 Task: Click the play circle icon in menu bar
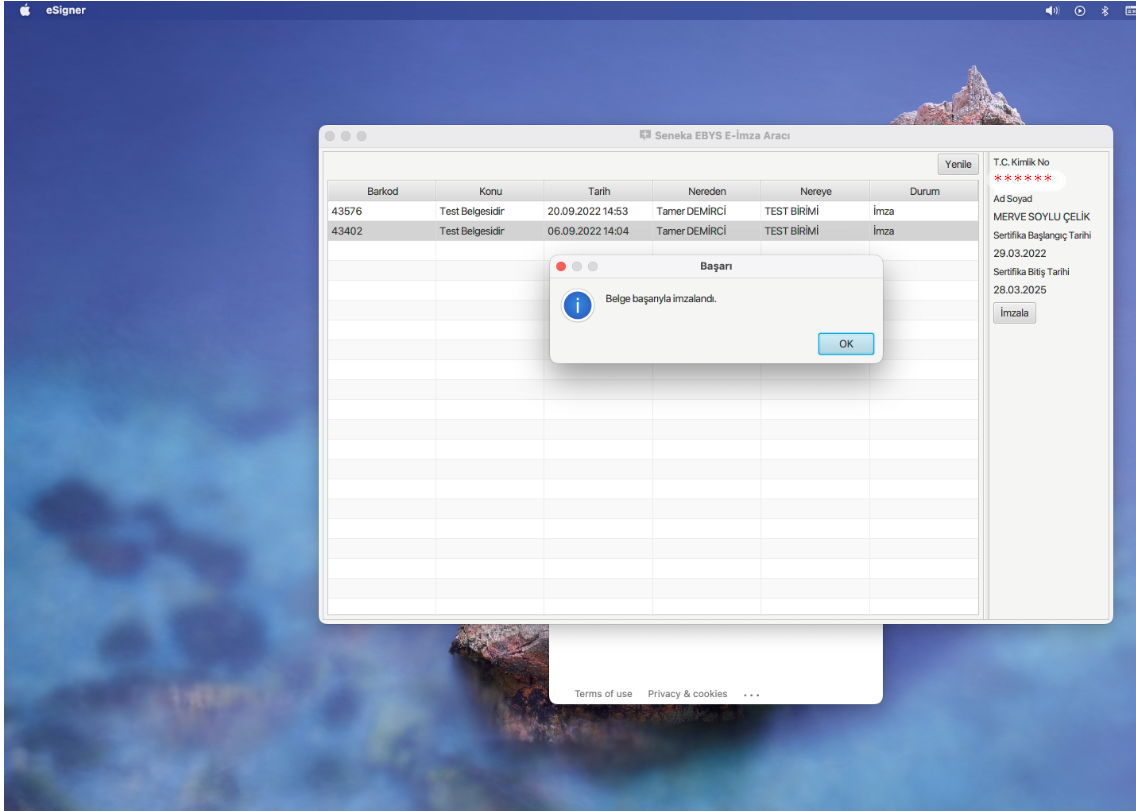[1080, 10]
